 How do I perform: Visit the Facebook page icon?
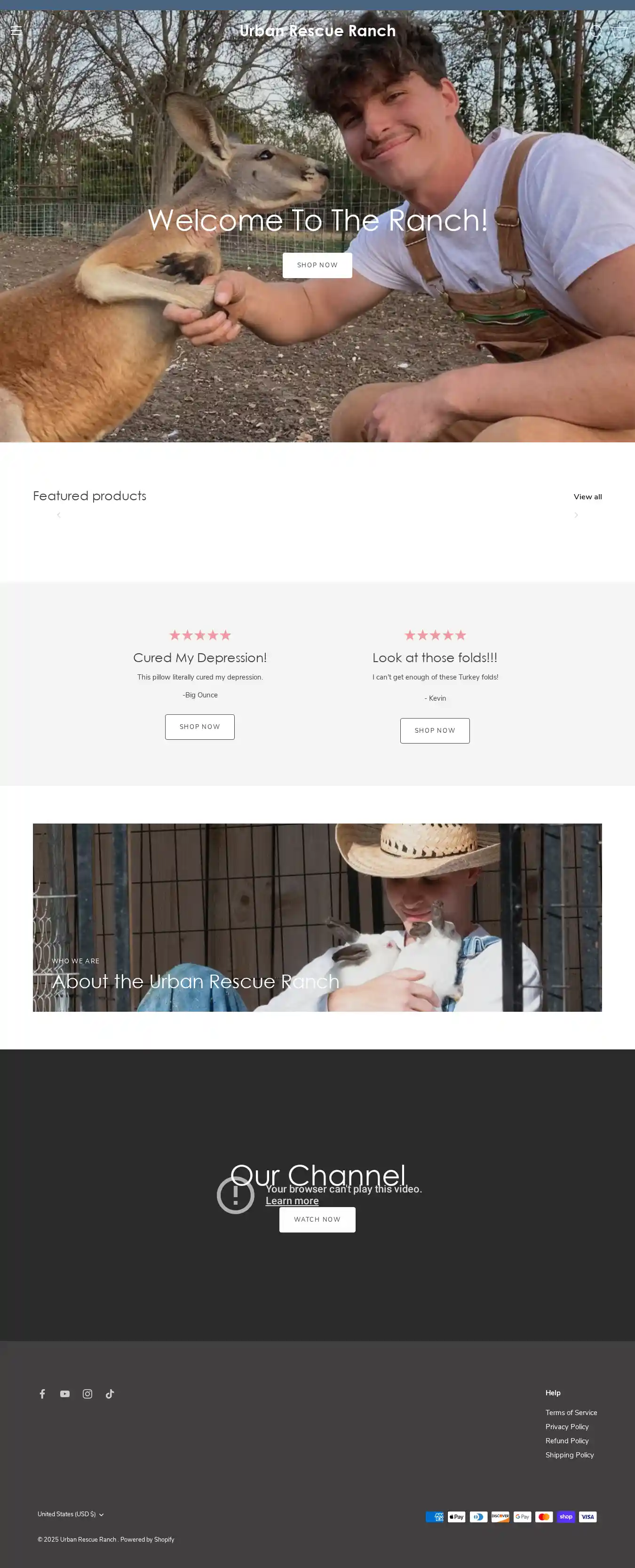(43, 1393)
